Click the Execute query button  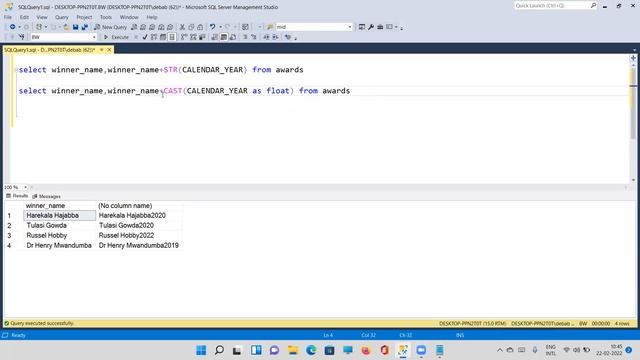tap(116, 37)
